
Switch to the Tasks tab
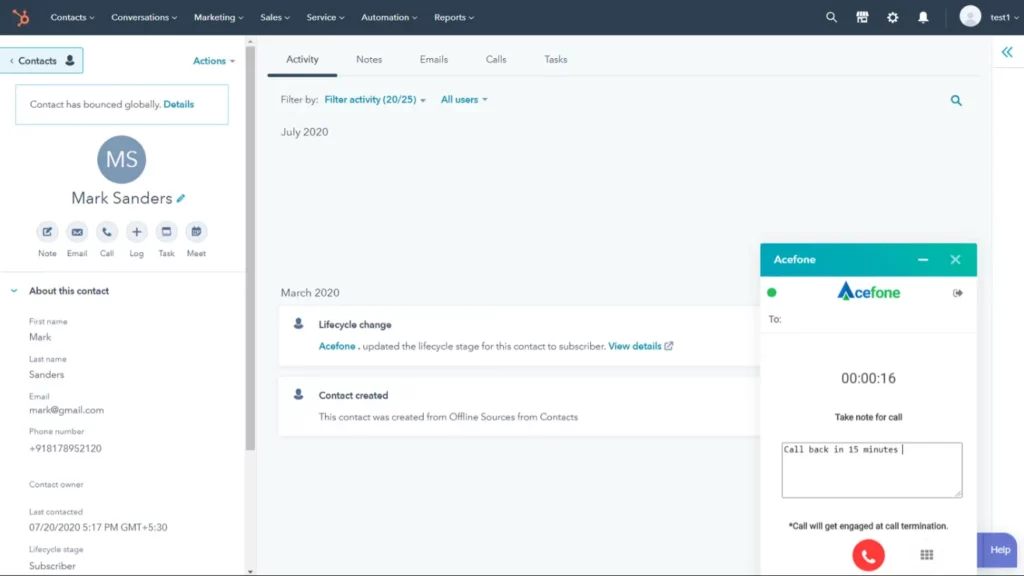[x=556, y=59]
